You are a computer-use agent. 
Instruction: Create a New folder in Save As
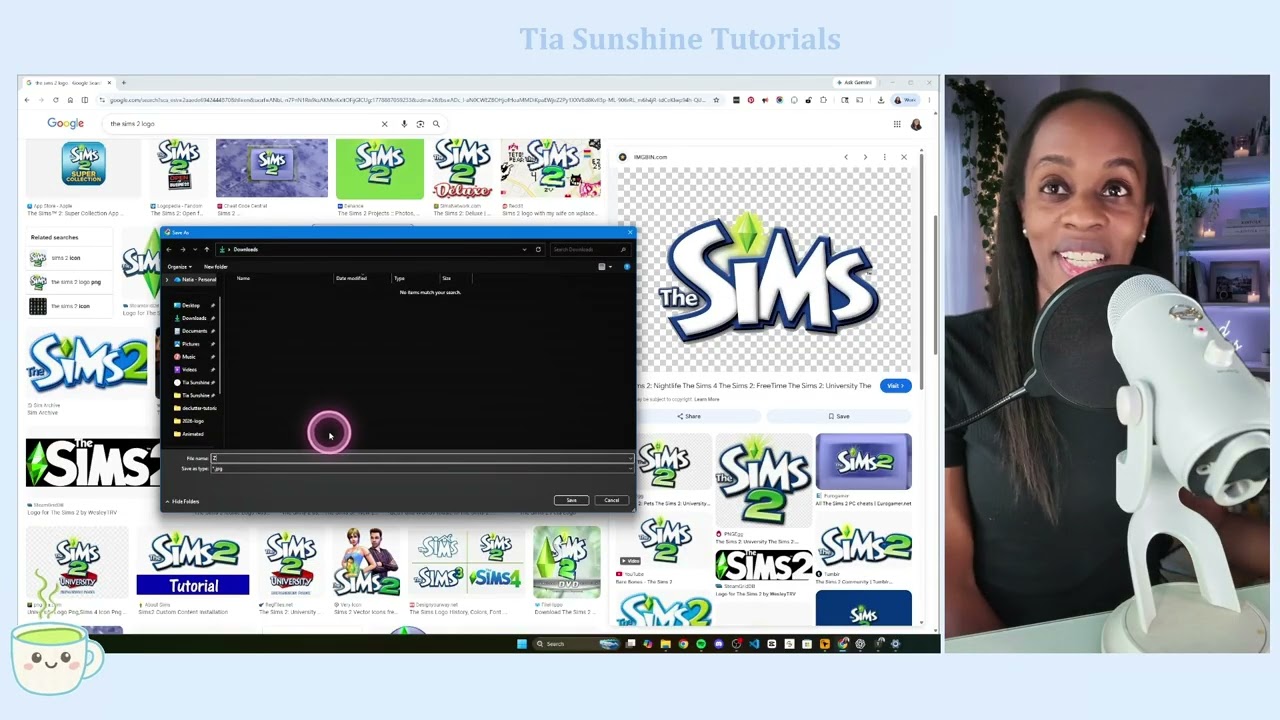pos(215,267)
